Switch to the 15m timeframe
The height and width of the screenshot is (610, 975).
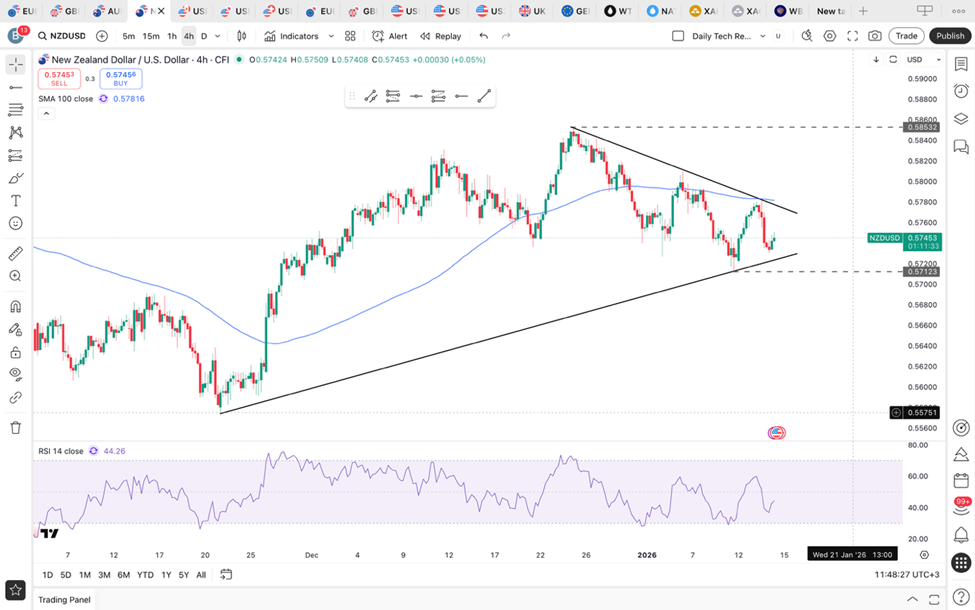pyautogui.click(x=151, y=36)
